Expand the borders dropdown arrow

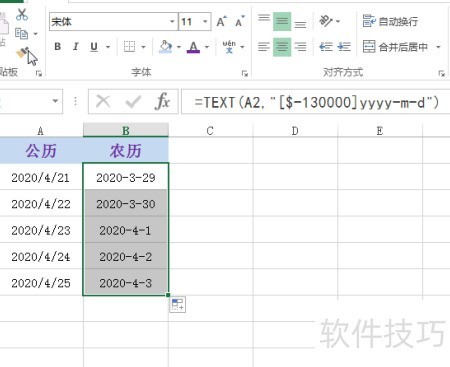[143, 47]
